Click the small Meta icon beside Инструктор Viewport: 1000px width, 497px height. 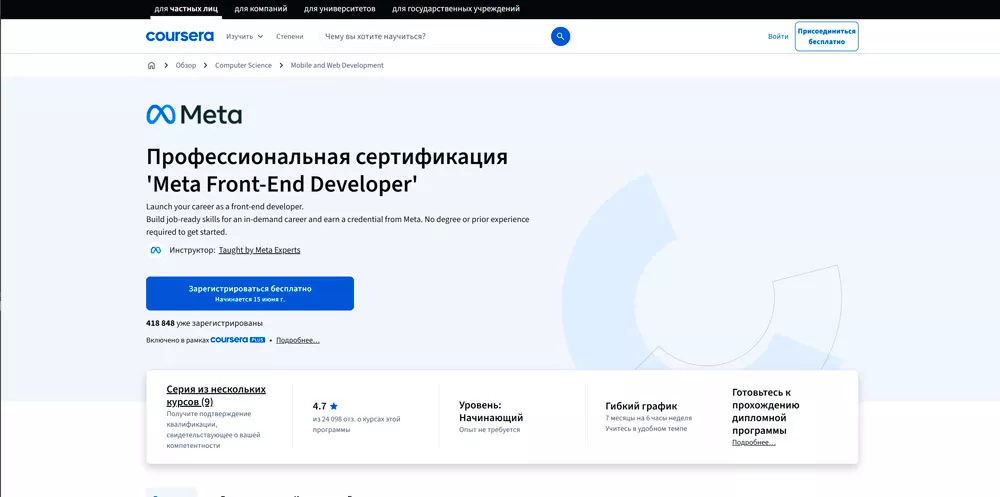click(156, 250)
